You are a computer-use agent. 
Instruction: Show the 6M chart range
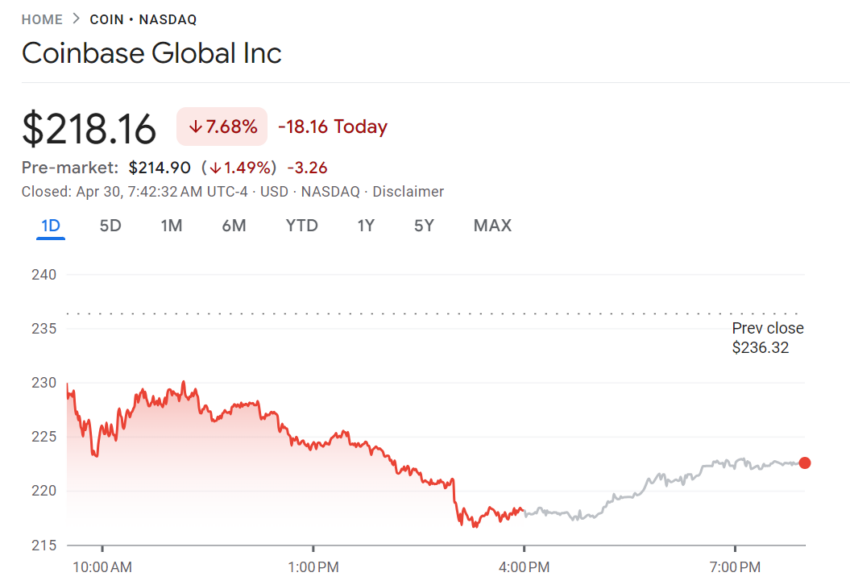coord(234,226)
